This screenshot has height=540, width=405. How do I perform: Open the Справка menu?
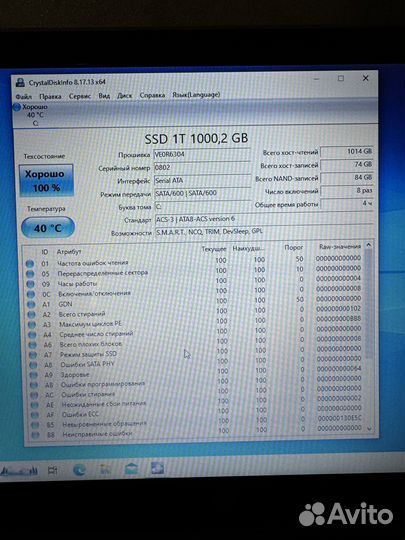pos(152,95)
